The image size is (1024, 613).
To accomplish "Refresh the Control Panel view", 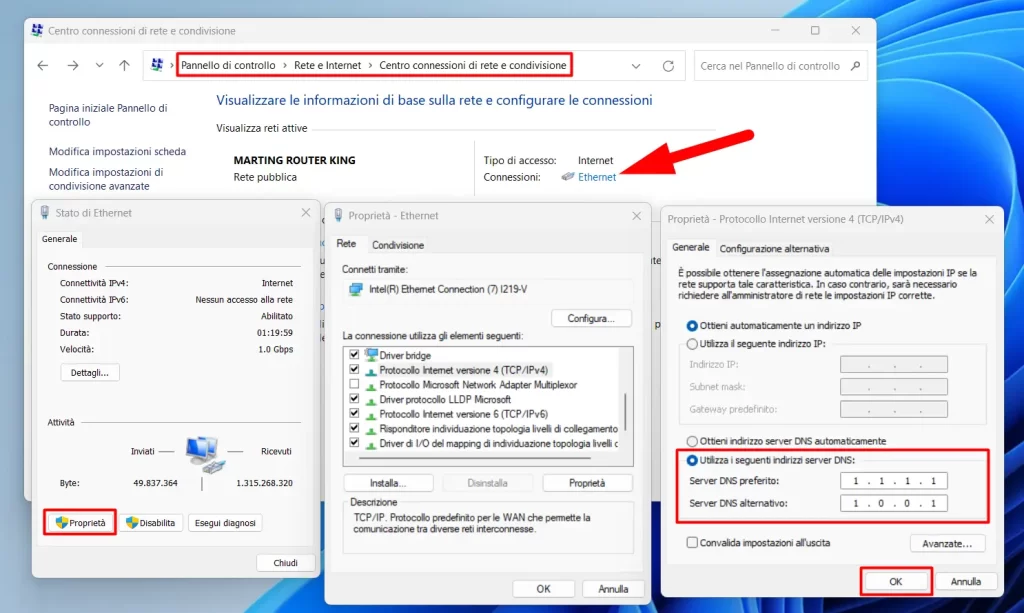I will (x=668, y=66).
